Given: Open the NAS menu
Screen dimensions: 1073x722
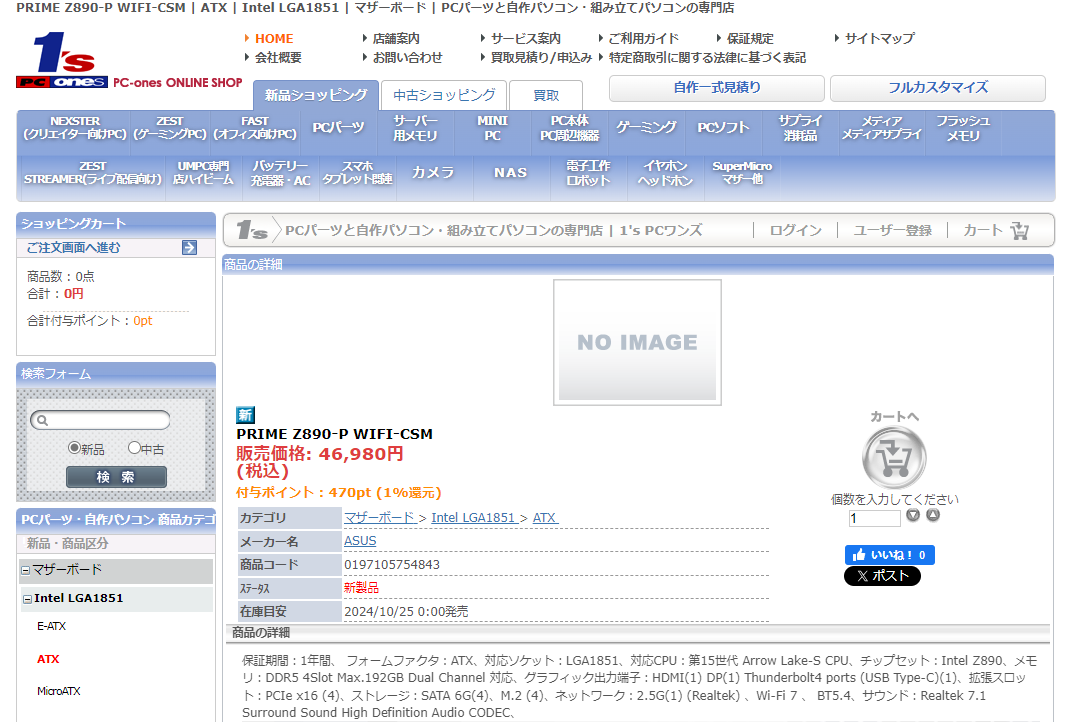Looking at the screenshot, I should 510,173.
